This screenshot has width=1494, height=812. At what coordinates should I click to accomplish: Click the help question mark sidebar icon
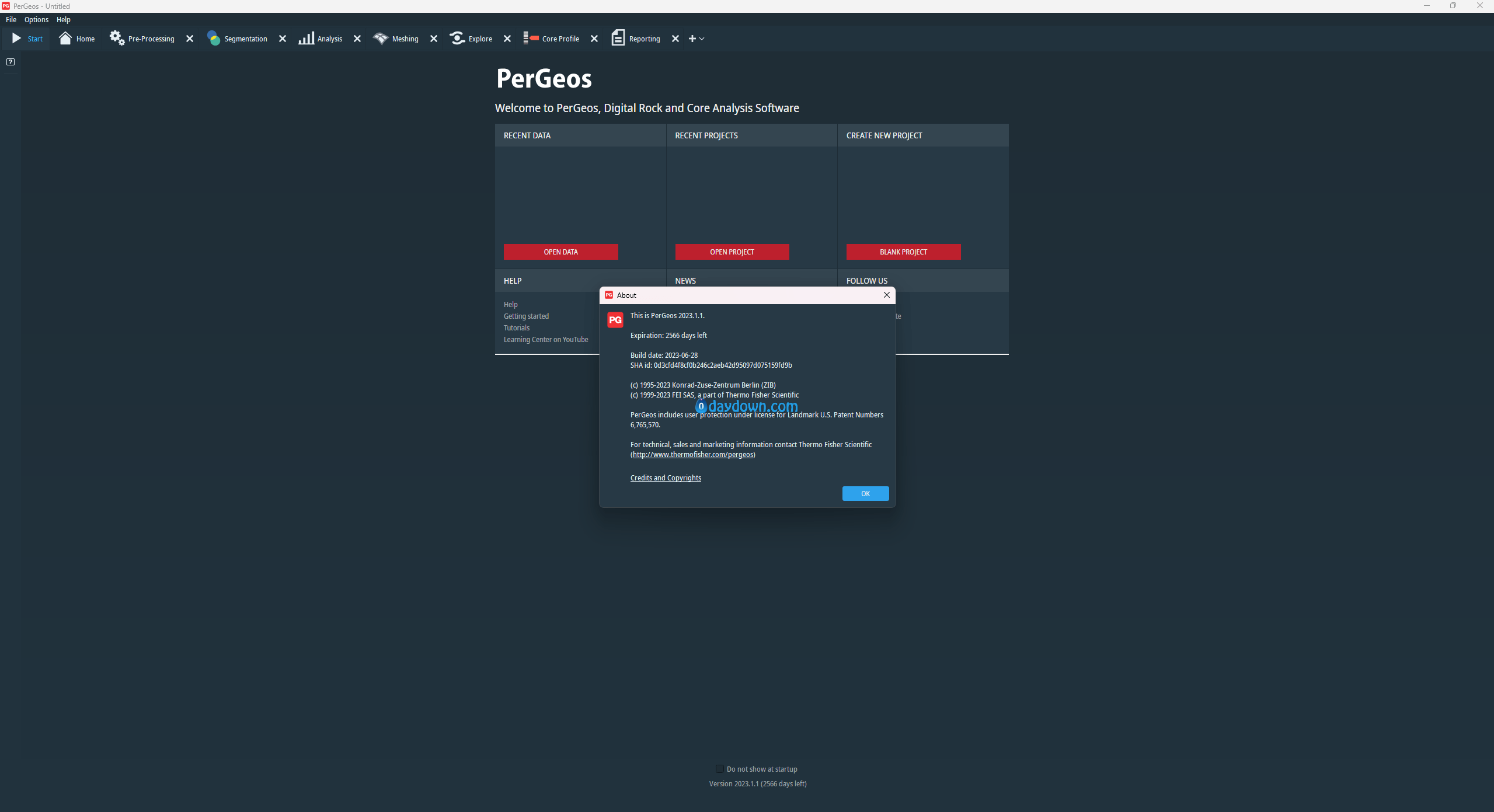coord(11,62)
